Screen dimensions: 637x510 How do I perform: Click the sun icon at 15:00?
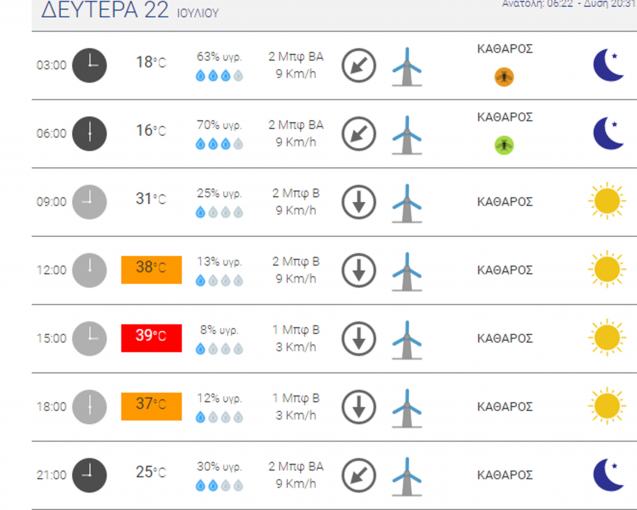click(x=607, y=338)
